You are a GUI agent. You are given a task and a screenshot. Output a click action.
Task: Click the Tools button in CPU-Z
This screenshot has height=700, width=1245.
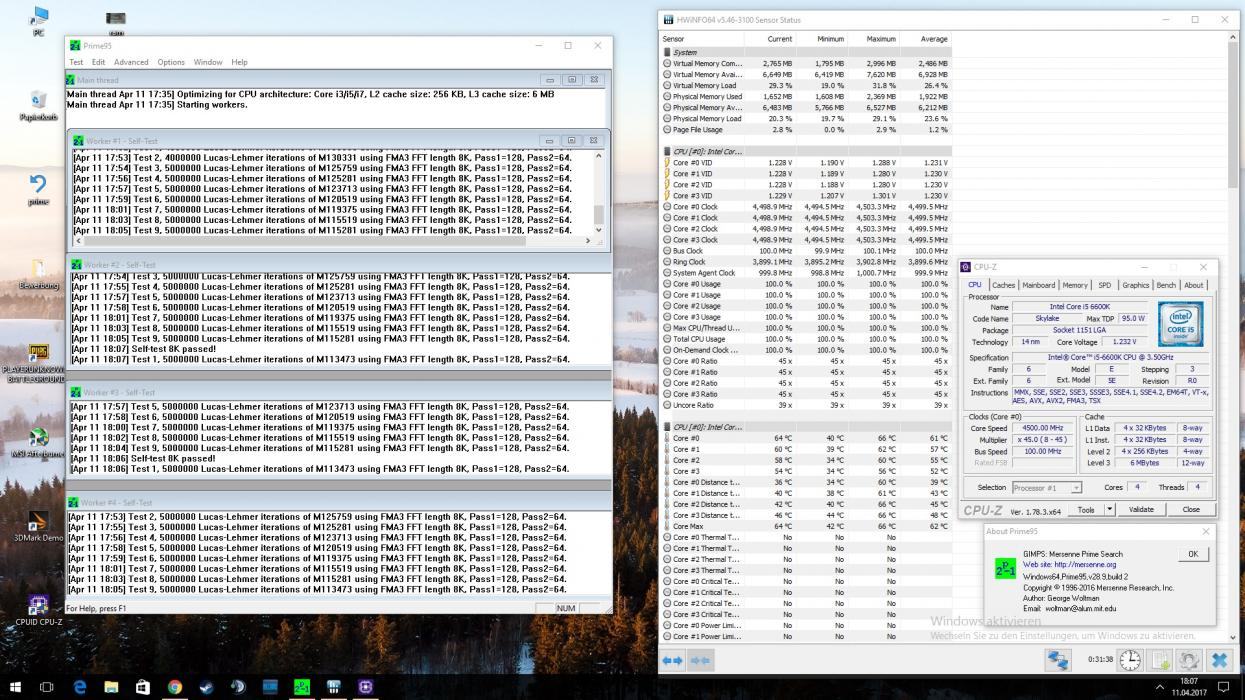pyautogui.click(x=1086, y=509)
